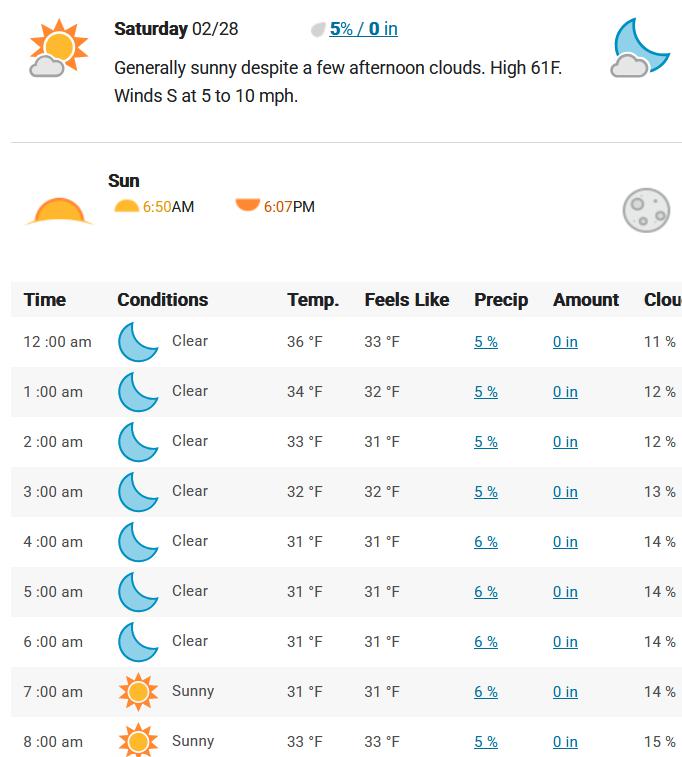The height and width of the screenshot is (757, 682).
Task: Click the clear moon icon at 12:00 am
Action: (x=138, y=341)
